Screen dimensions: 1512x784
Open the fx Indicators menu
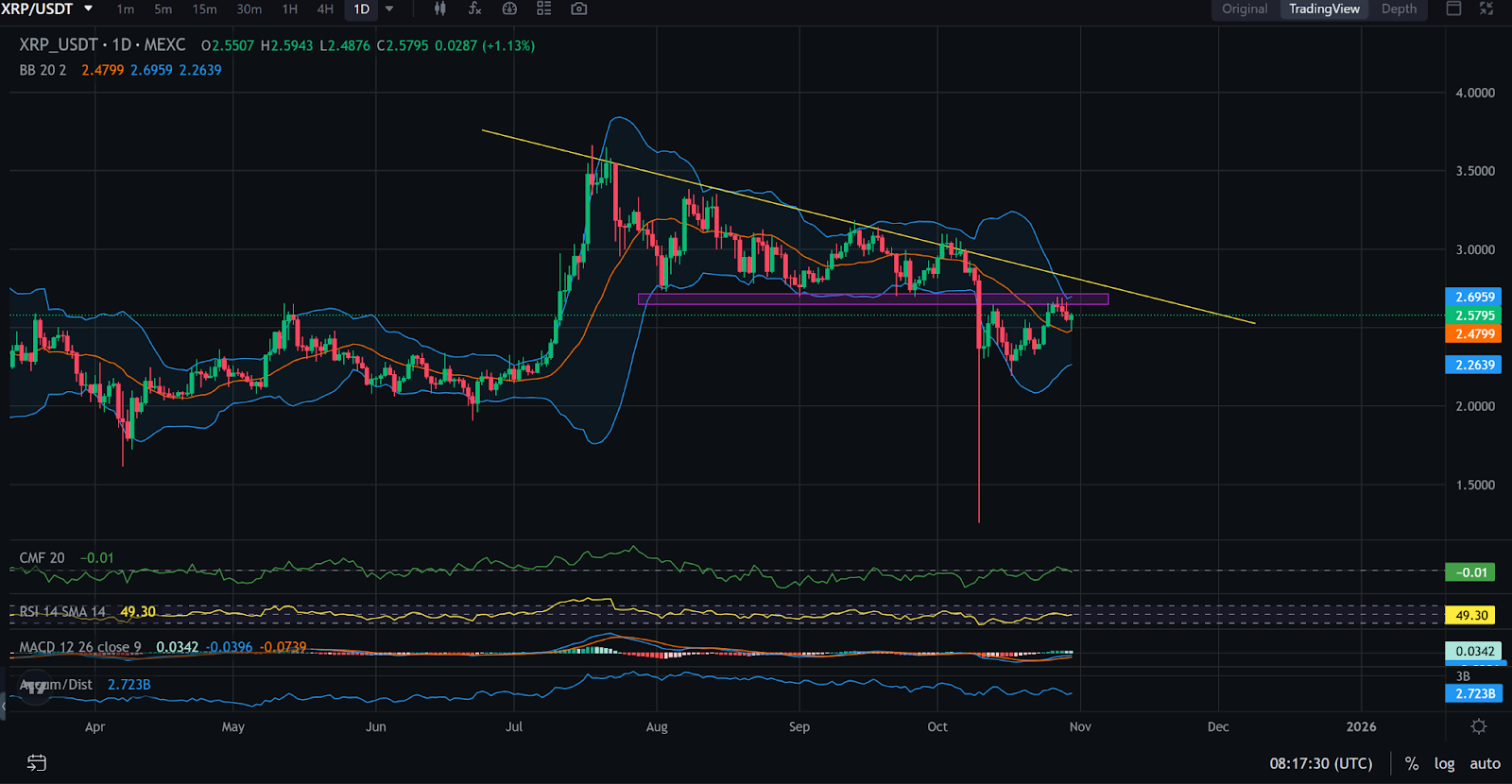(x=474, y=9)
